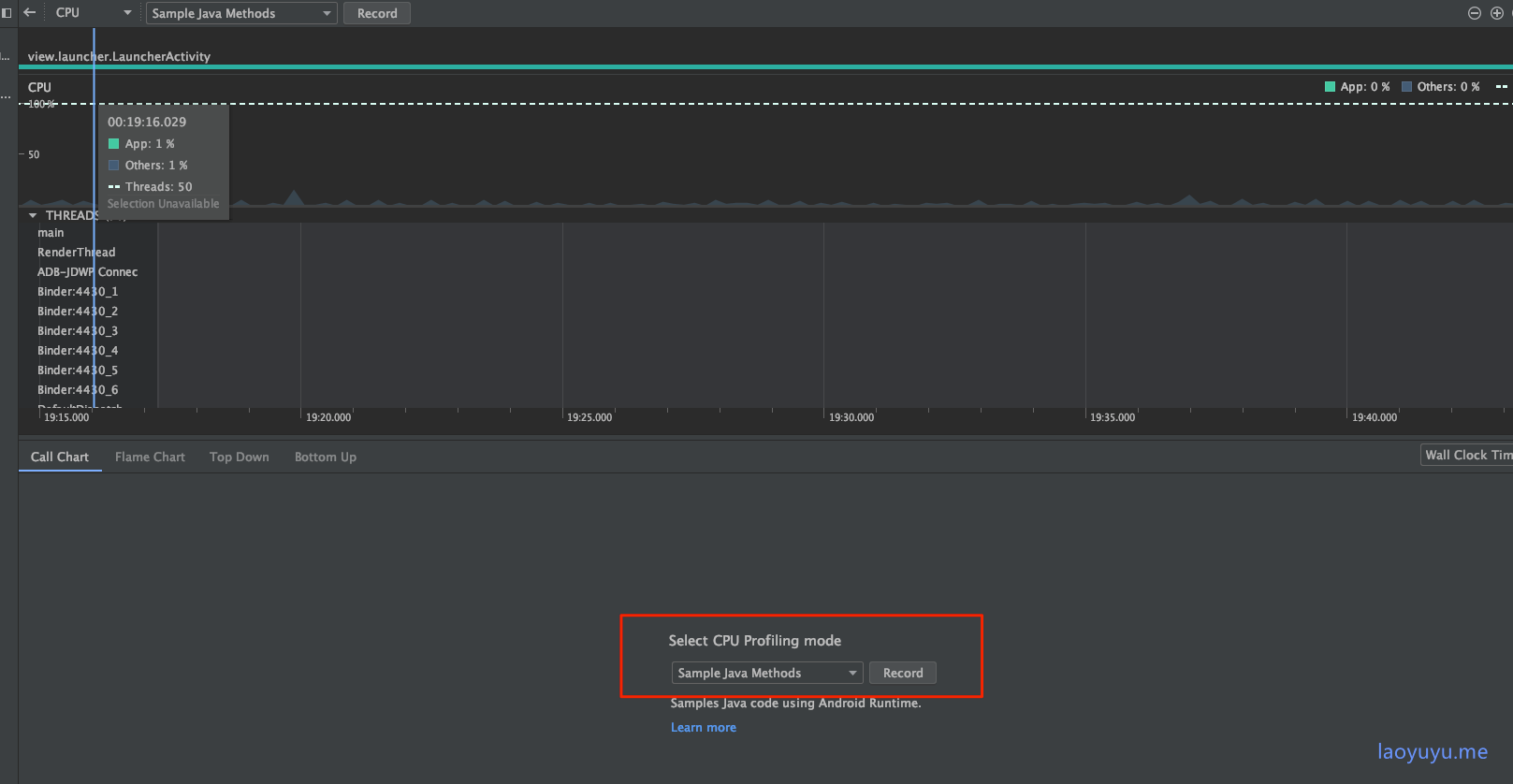Open the profiling mode Sample Java Methods combo
This screenshot has height=784, width=1513.
tap(767, 673)
